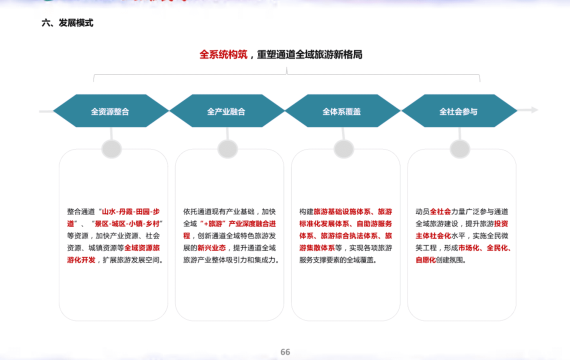Screen dimensions: 570x360
Task: Click the paragraph starting '构建旅游基础设施体系'
Action: 346,236
